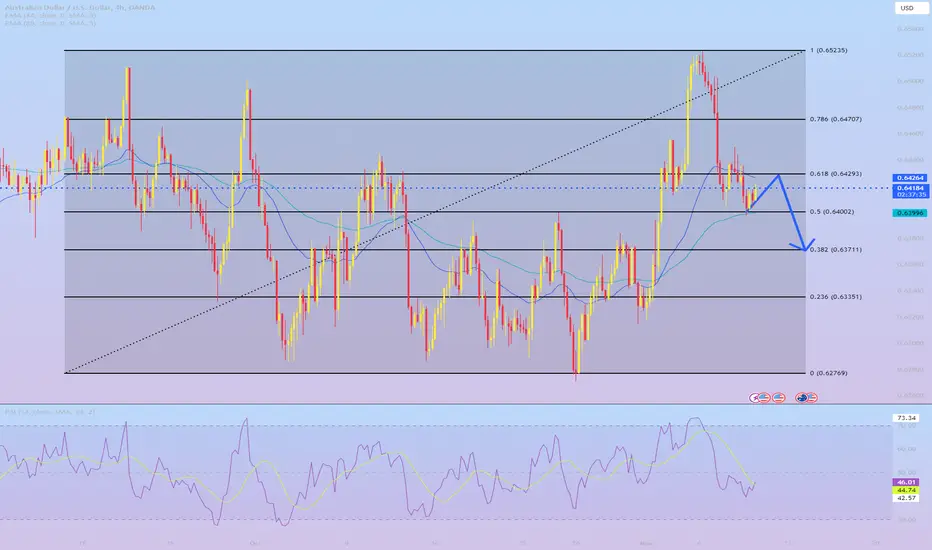Select the 0.236 (0.63351) Fibonacci label

click(835, 297)
